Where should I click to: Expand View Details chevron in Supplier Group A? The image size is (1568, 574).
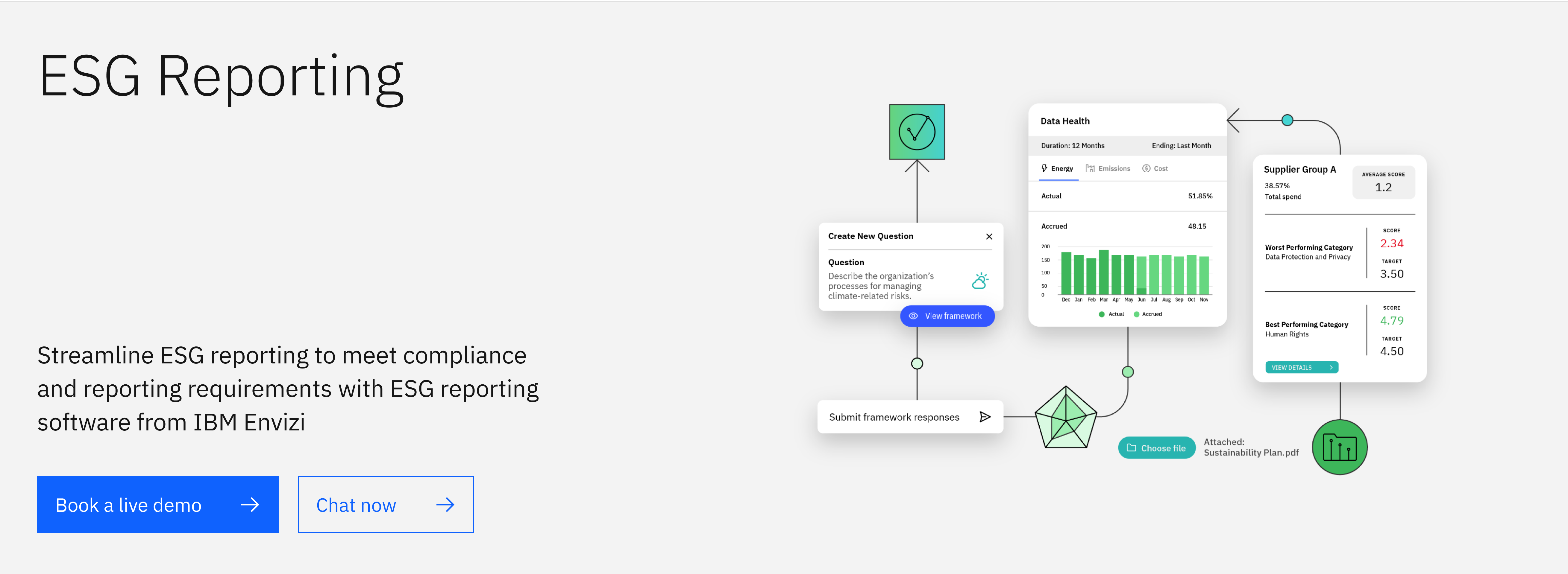1331,367
